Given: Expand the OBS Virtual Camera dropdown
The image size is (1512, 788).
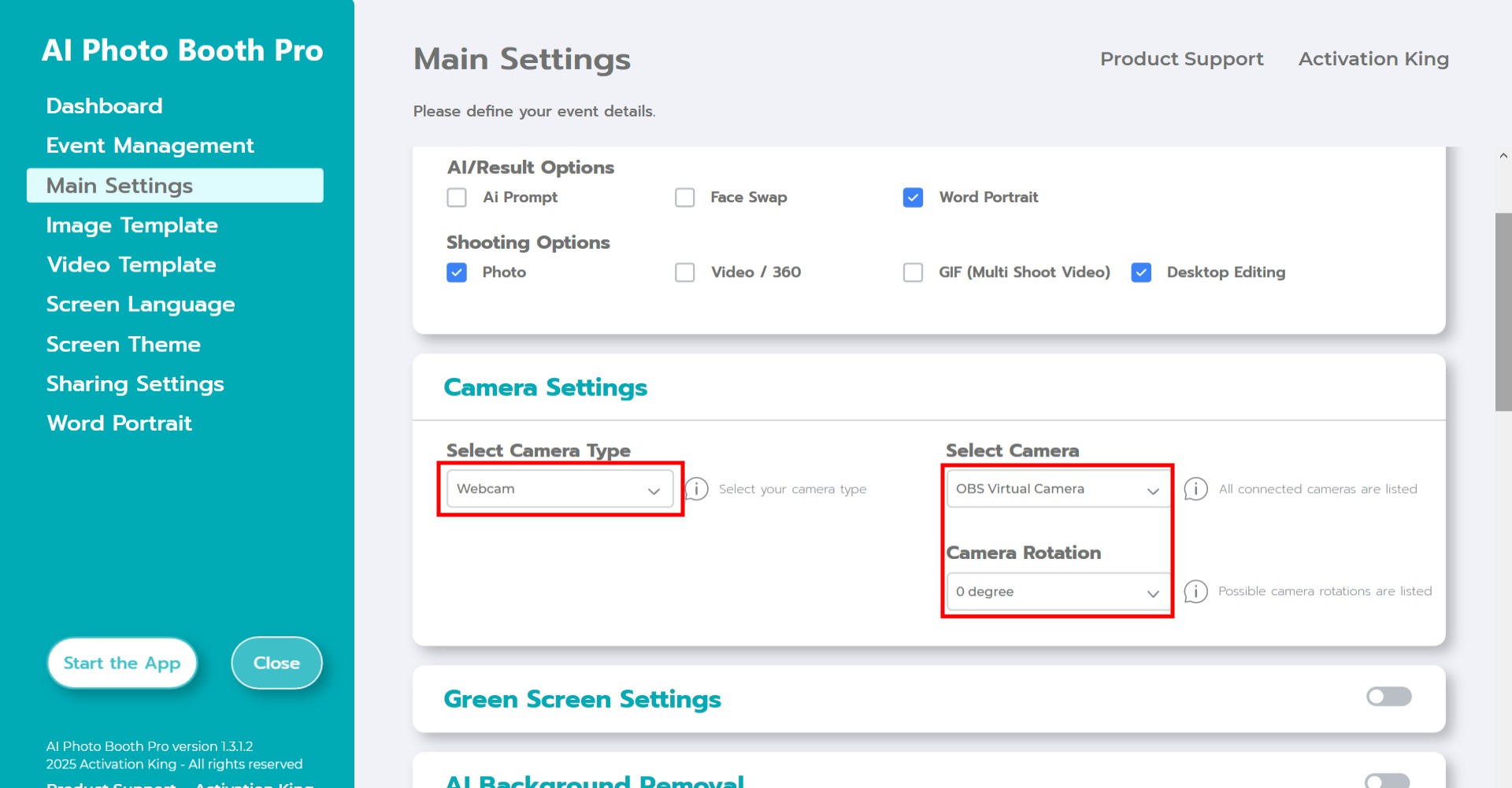Looking at the screenshot, I should [x=1057, y=489].
